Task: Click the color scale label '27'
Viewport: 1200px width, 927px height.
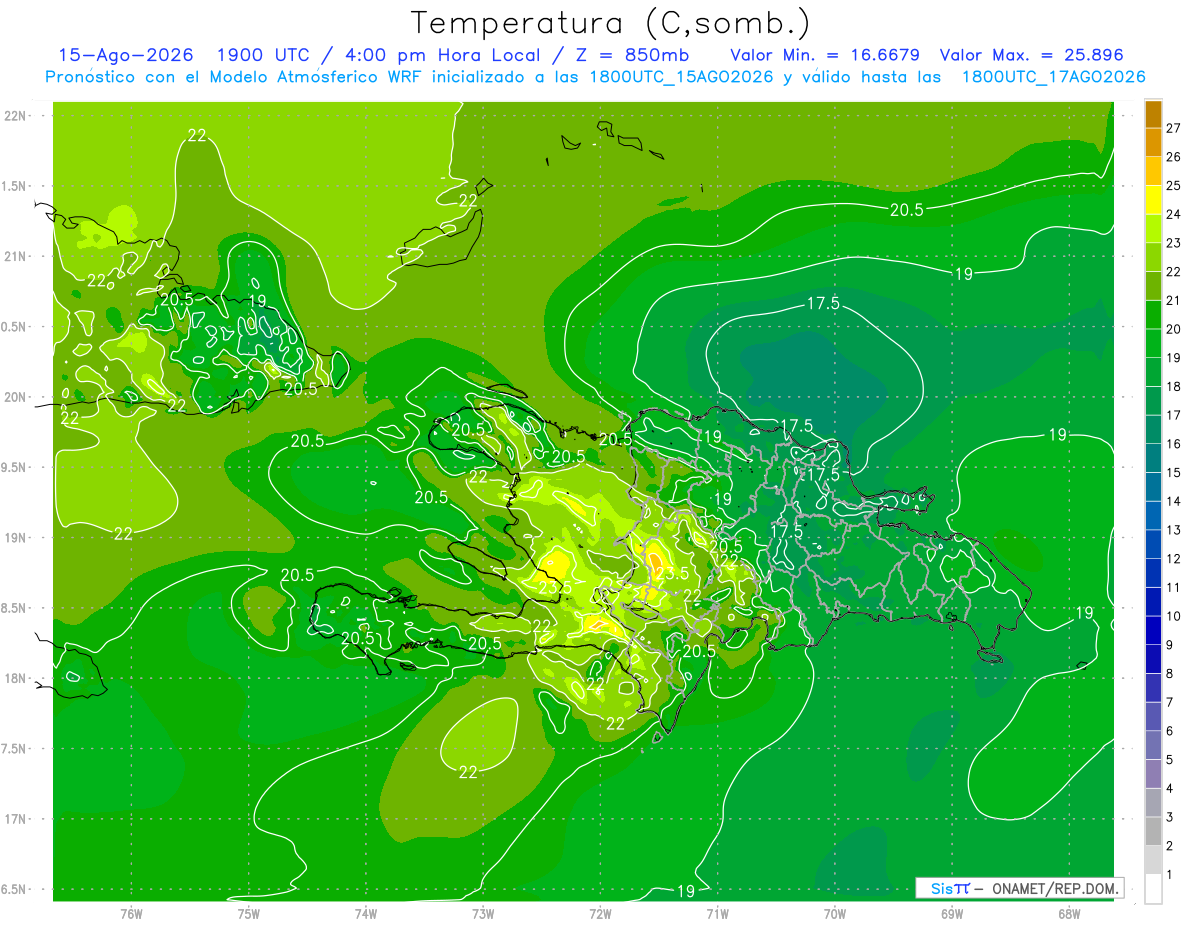Action: [1174, 128]
